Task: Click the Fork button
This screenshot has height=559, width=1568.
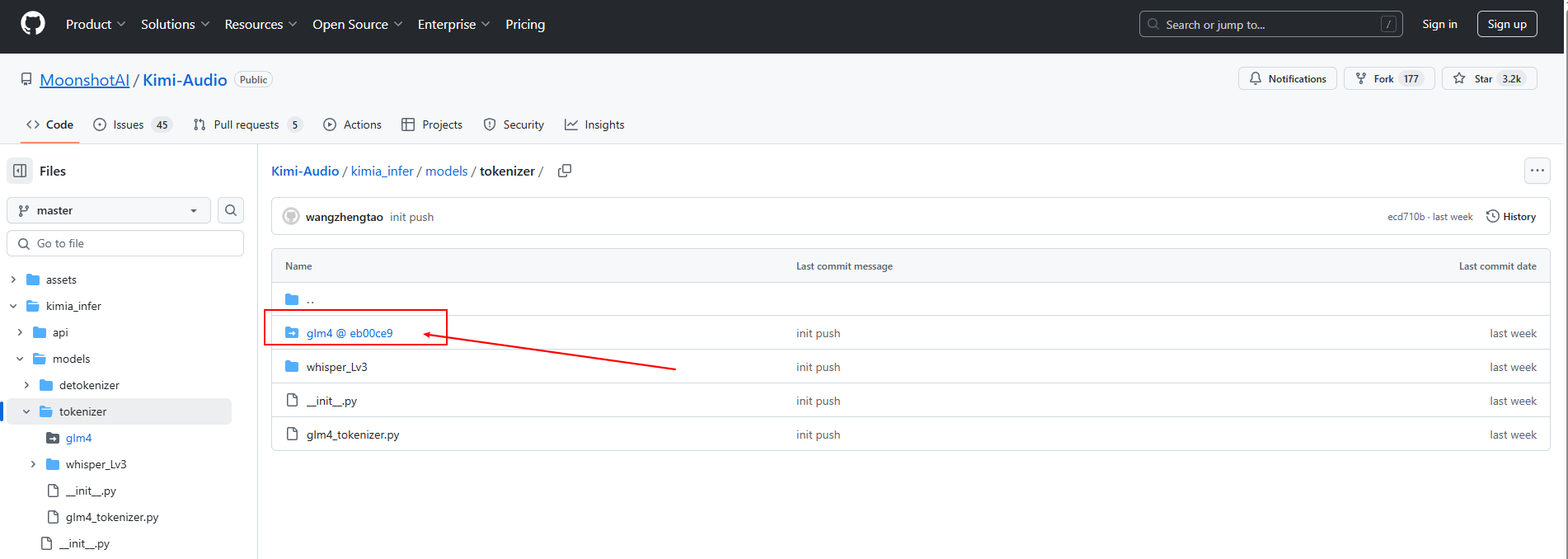Action: tap(1389, 78)
